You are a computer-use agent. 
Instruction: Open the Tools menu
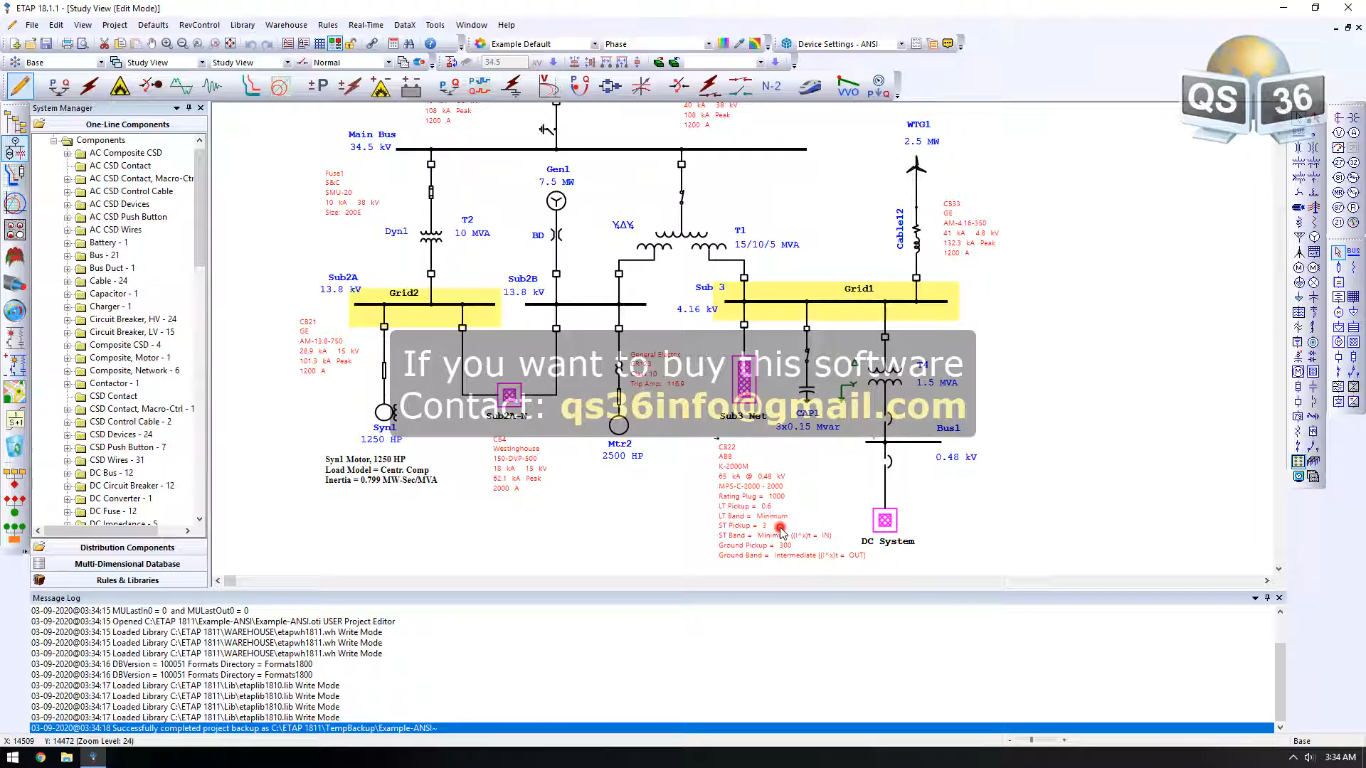pos(434,25)
